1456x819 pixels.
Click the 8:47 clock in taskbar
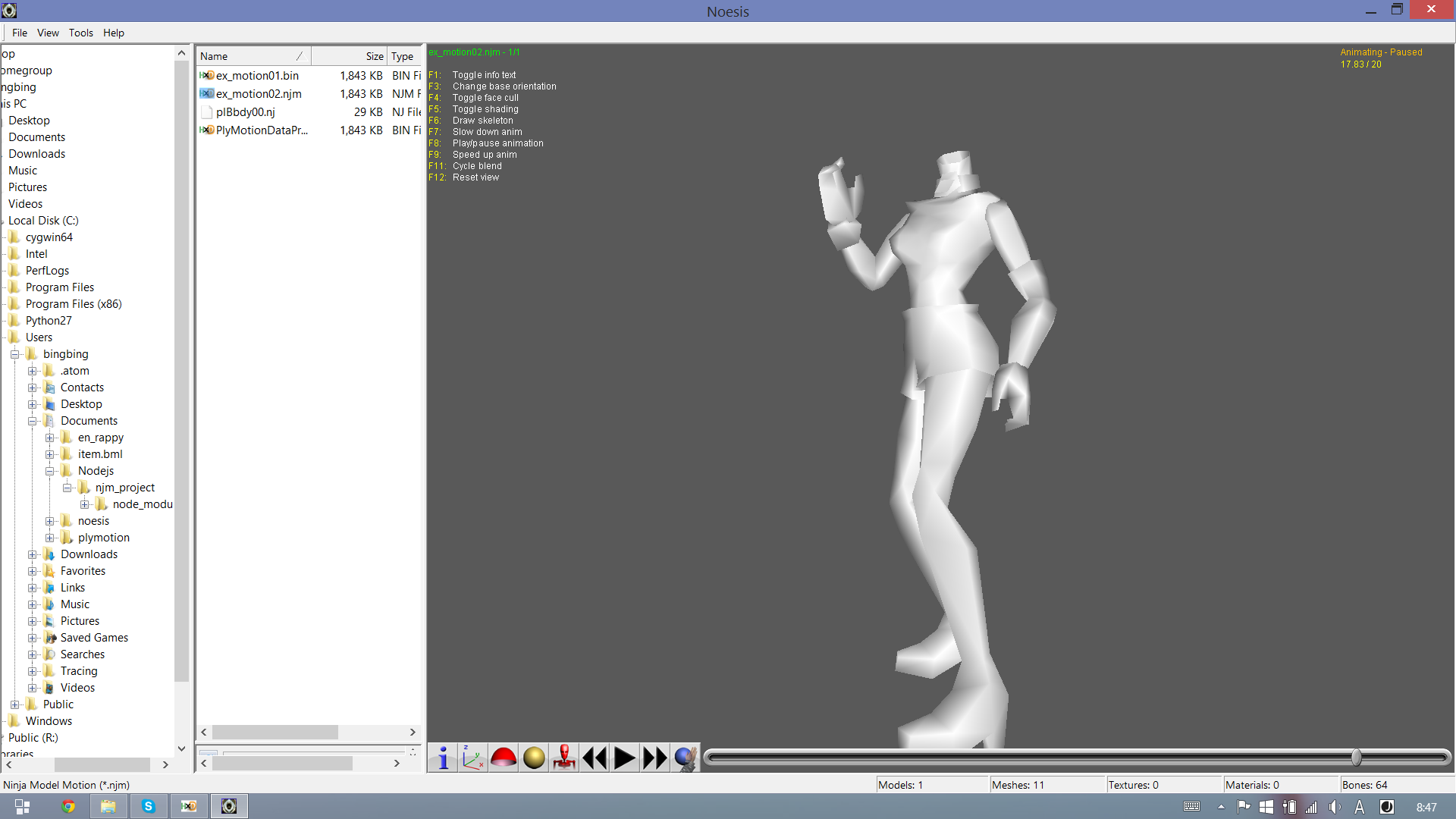click(1426, 807)
